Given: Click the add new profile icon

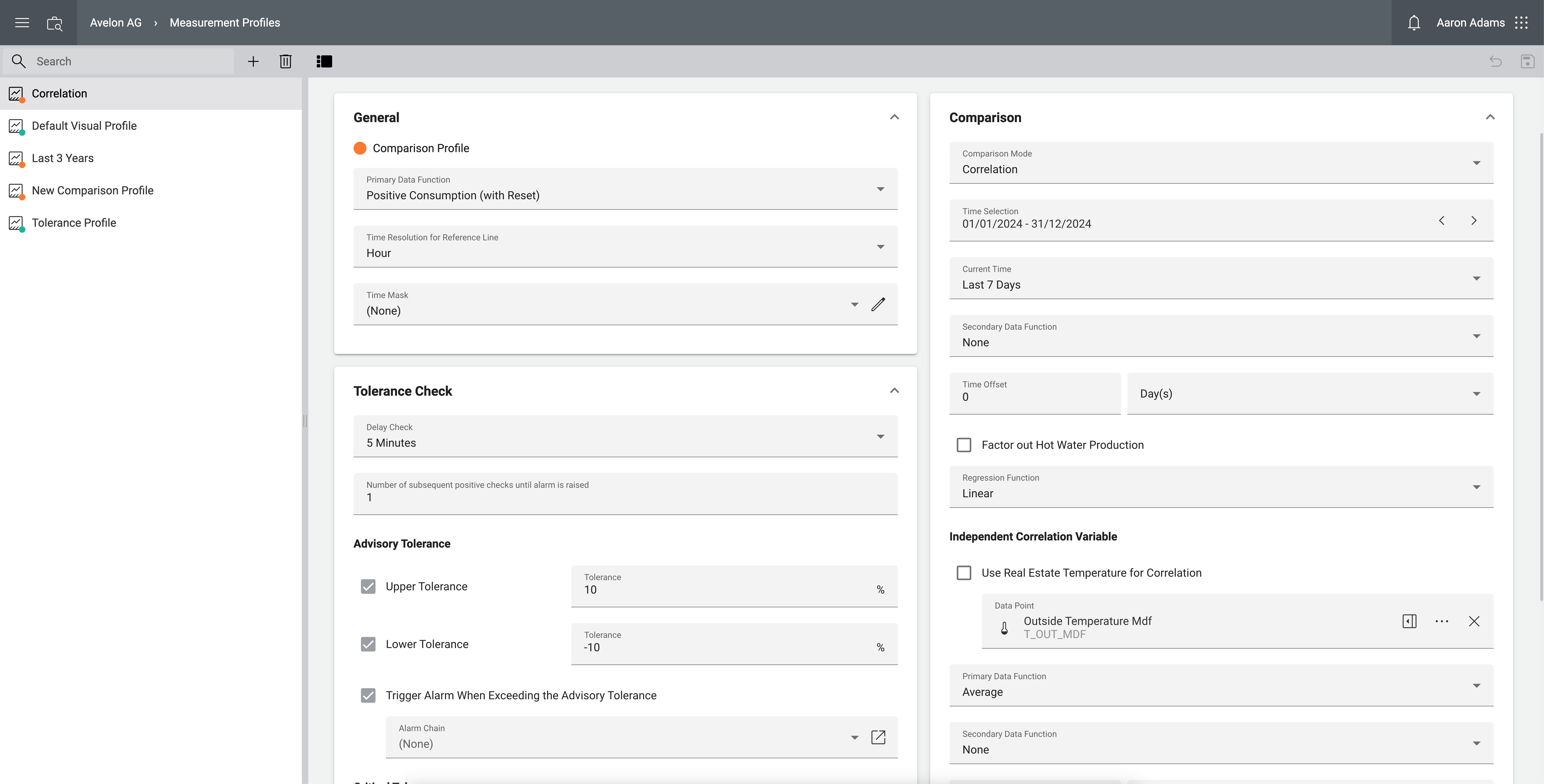Looking at the screenshot, I should tap(253, 61).
